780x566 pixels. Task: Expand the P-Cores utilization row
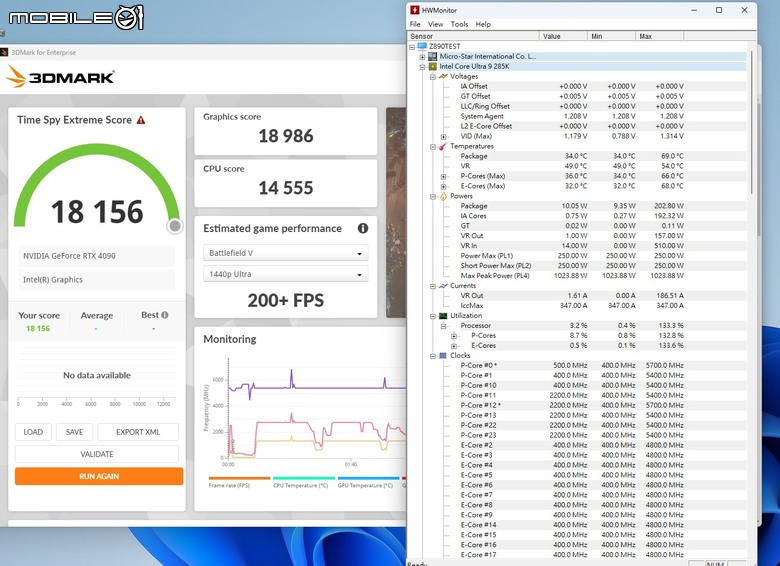[454, 336]
